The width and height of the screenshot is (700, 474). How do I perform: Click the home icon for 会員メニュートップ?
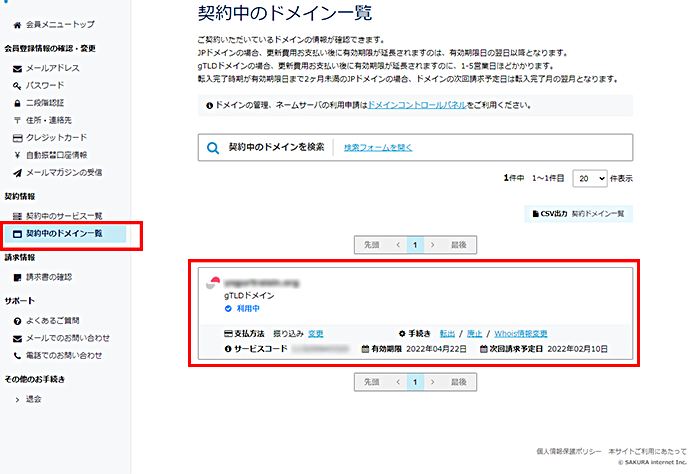click(17, 23)
